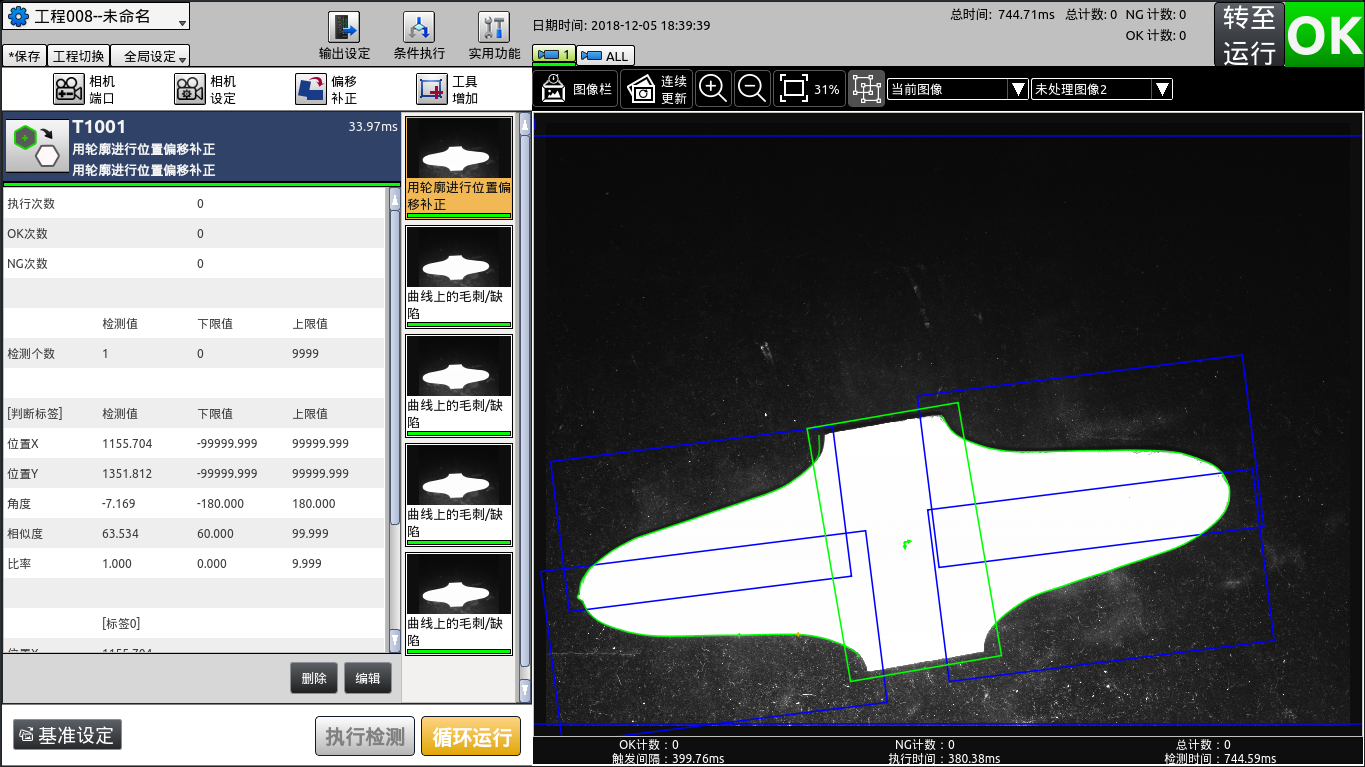Click the 转至运行 go to run button

1248,35
